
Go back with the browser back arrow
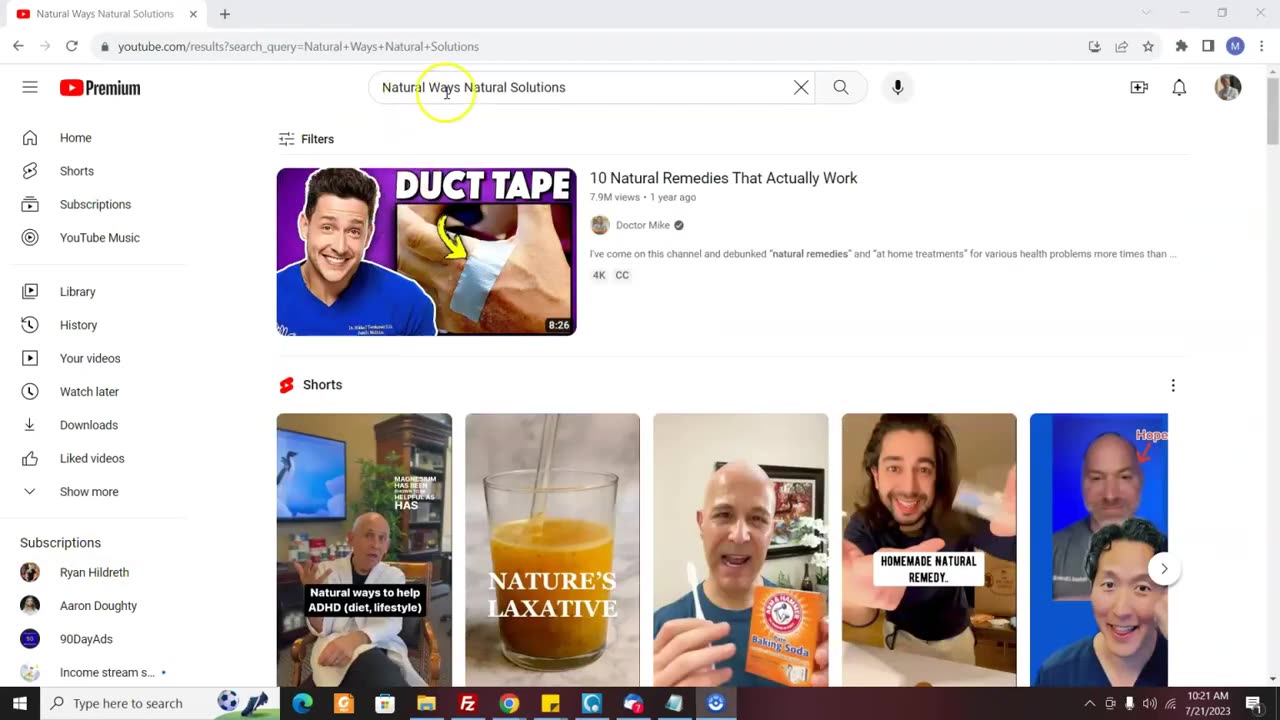pyautogui.click(x=18, y=46)
